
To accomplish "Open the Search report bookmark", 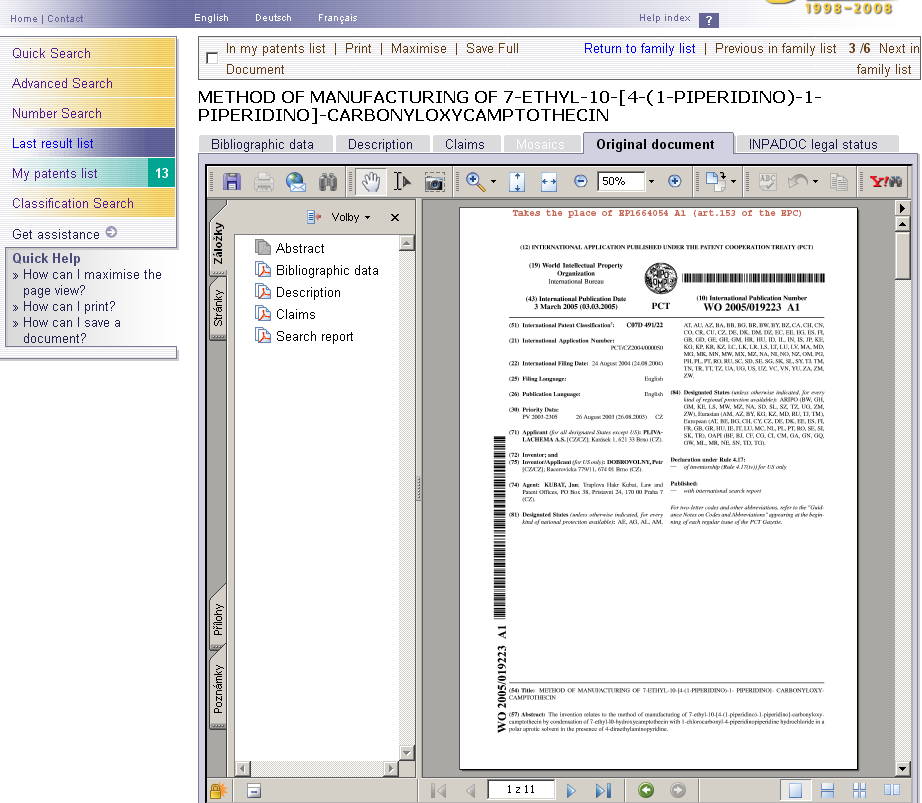I will click(315, 337).
